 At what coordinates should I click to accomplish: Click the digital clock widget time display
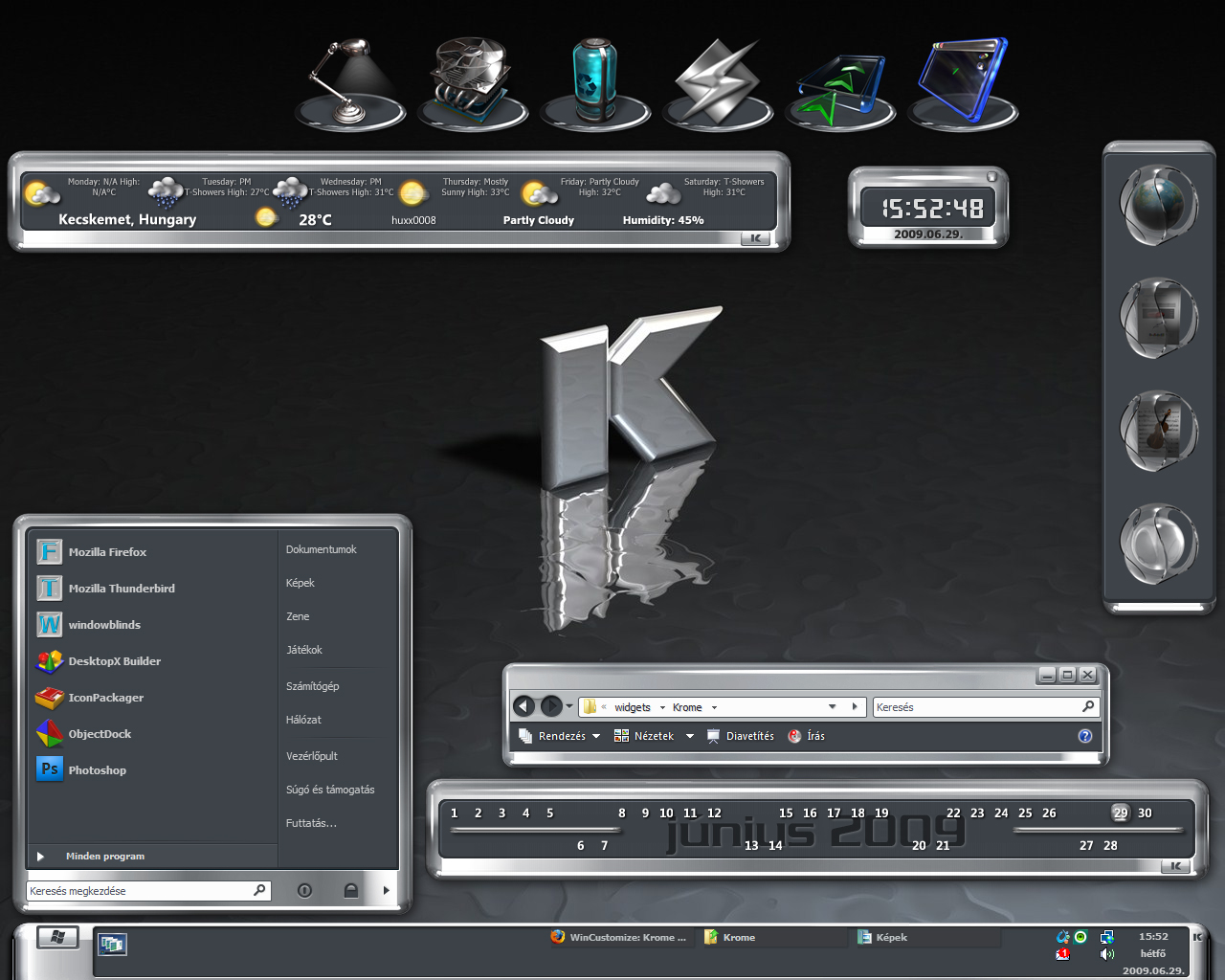pyautogui.click(x=931, y=208)
